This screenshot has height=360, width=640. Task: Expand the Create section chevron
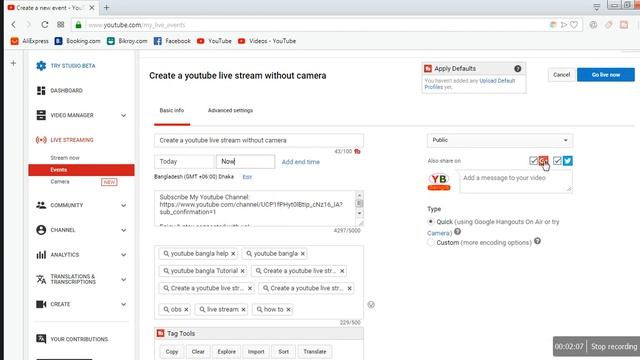(123, 304)
